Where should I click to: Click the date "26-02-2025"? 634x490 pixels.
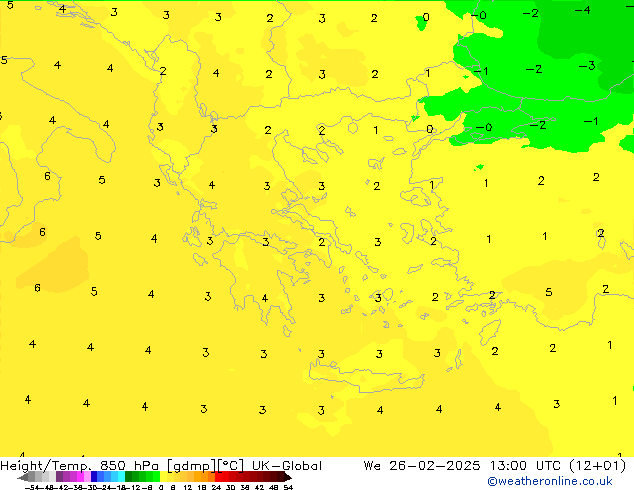tap(435, 466)
